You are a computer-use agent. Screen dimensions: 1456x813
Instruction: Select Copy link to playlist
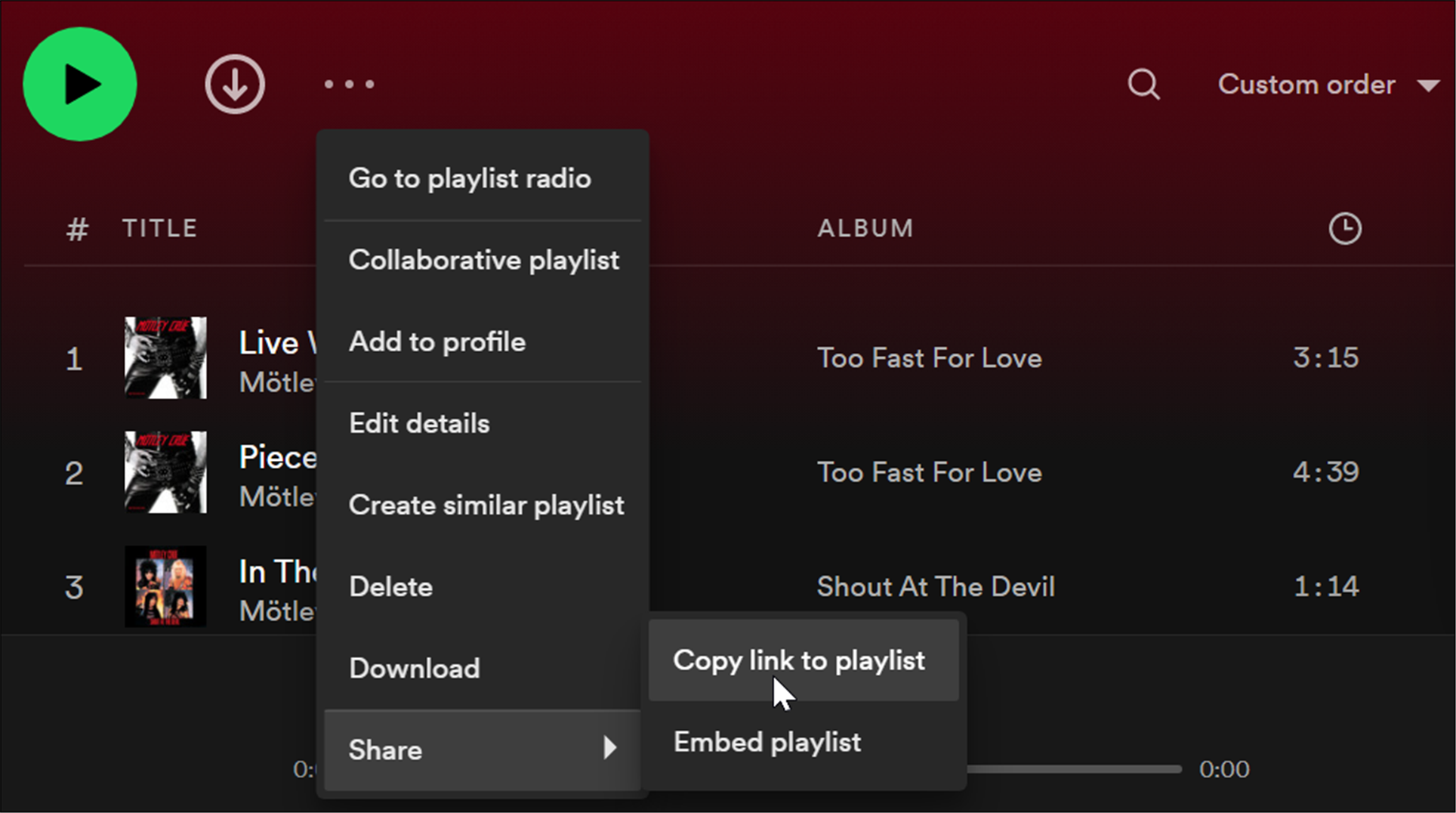point(798,660)
